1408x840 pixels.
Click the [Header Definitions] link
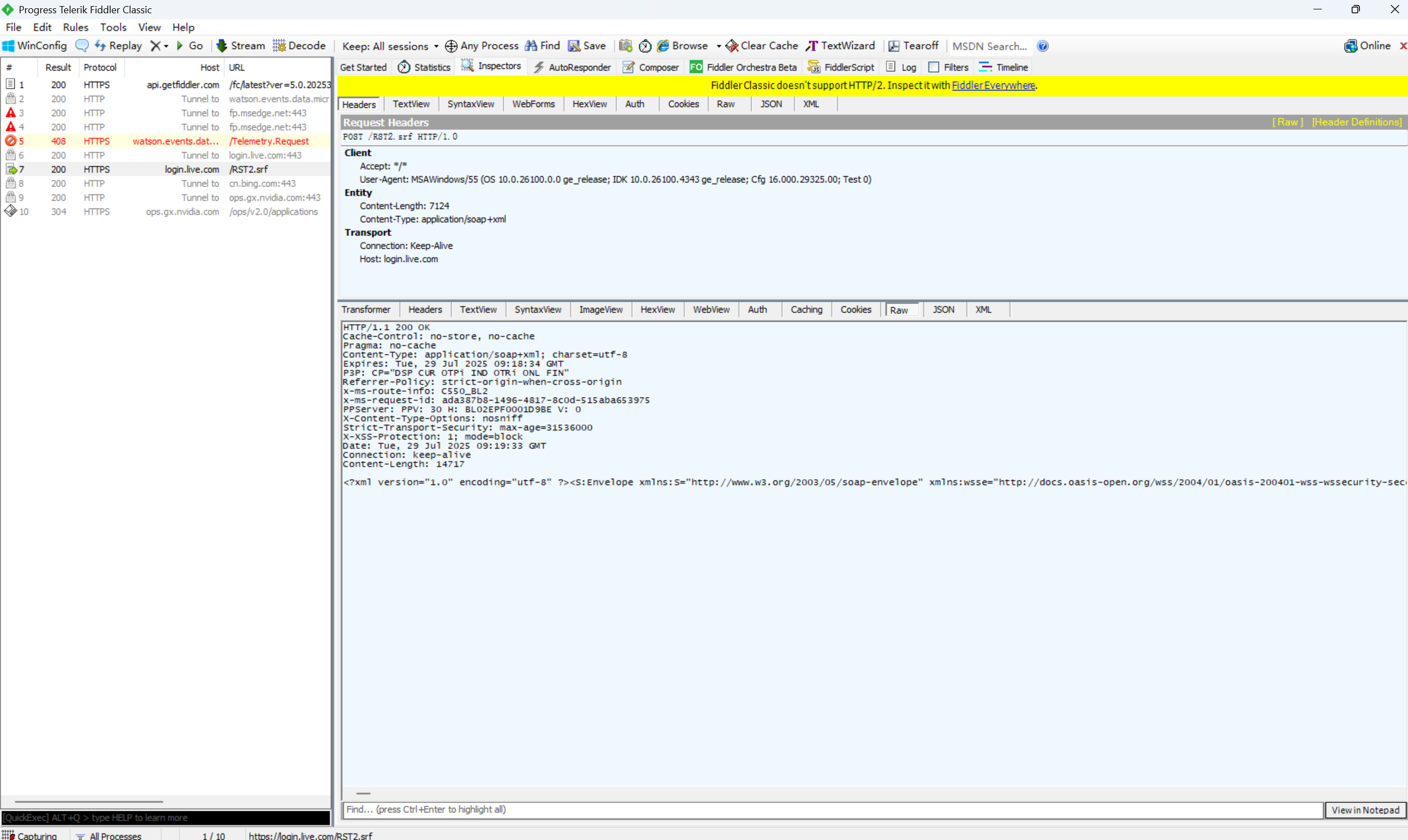click(x=1357, y=122)
